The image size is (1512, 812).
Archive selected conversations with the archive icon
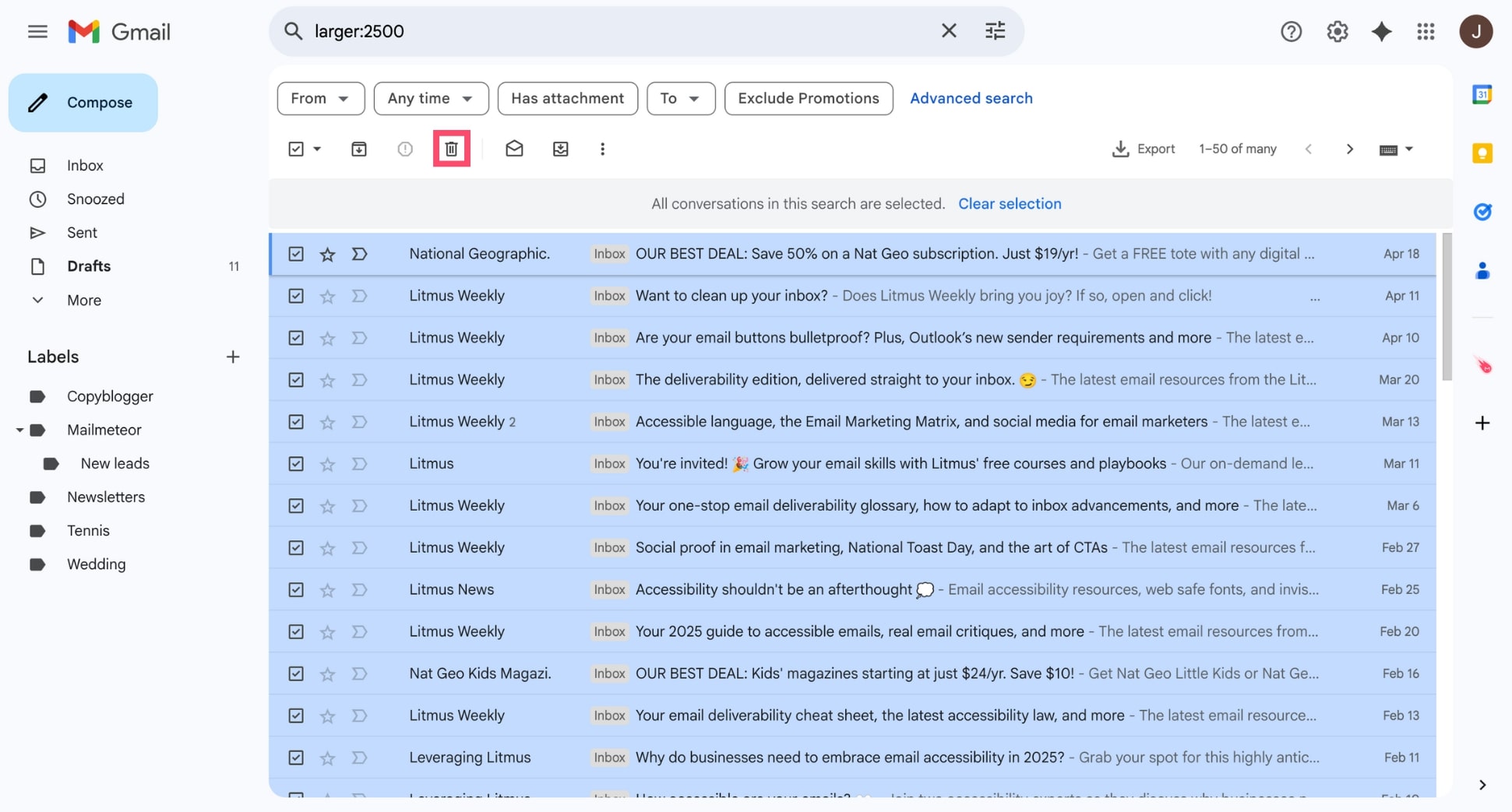358,149
